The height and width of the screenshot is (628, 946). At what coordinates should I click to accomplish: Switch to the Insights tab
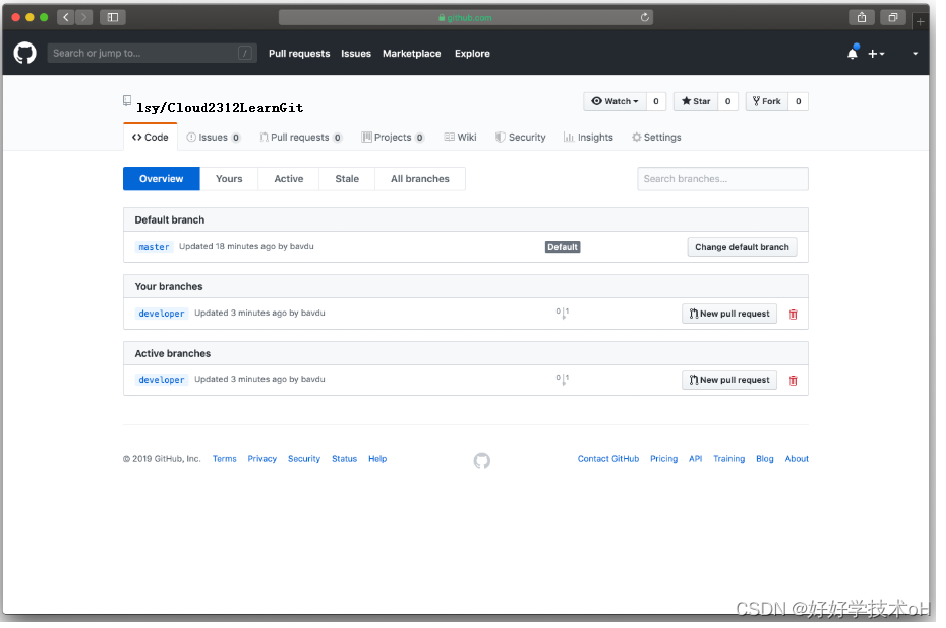click(588, 138)
